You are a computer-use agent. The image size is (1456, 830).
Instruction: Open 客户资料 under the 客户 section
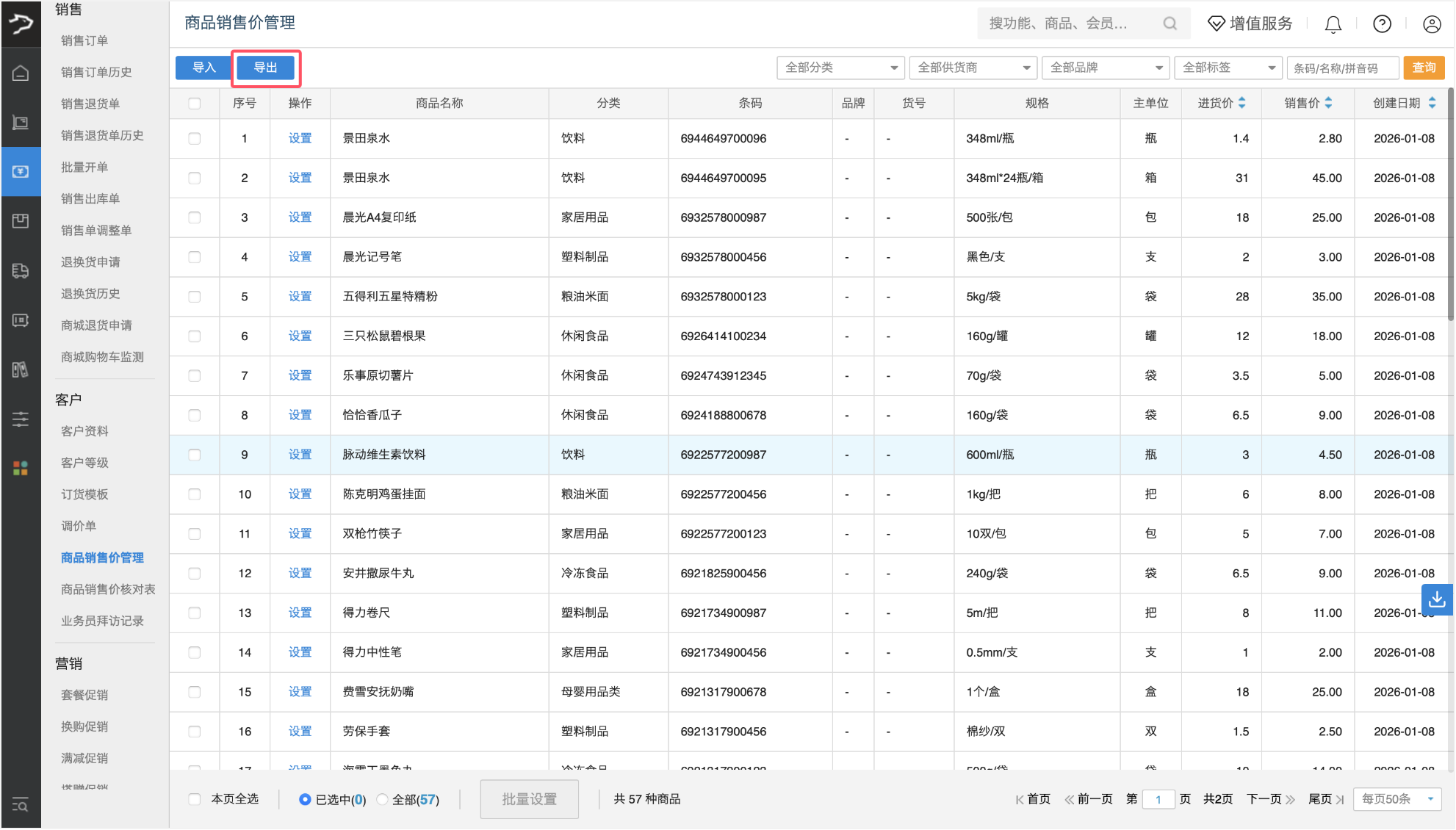click(x=84, y=430)
